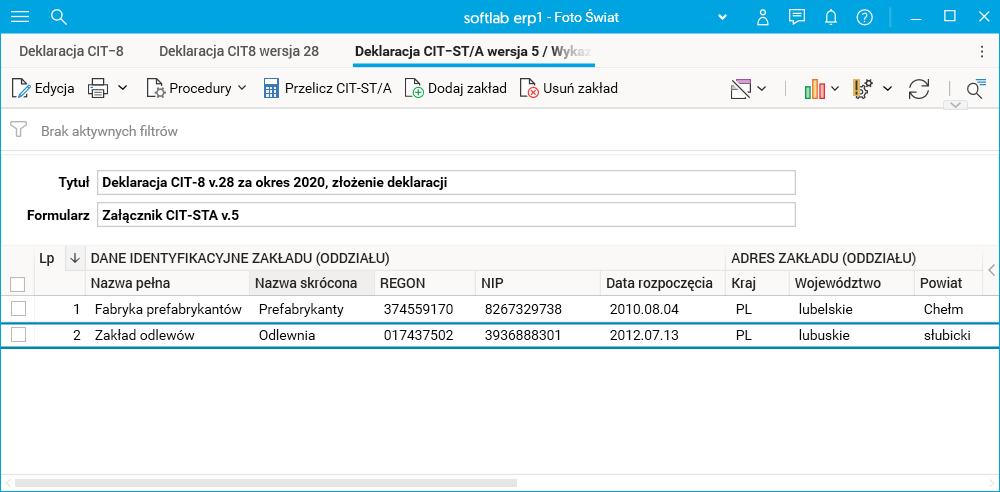Click Dodaj zakład button
This screenshot has height=492, width=1000.
click(456, 89)
